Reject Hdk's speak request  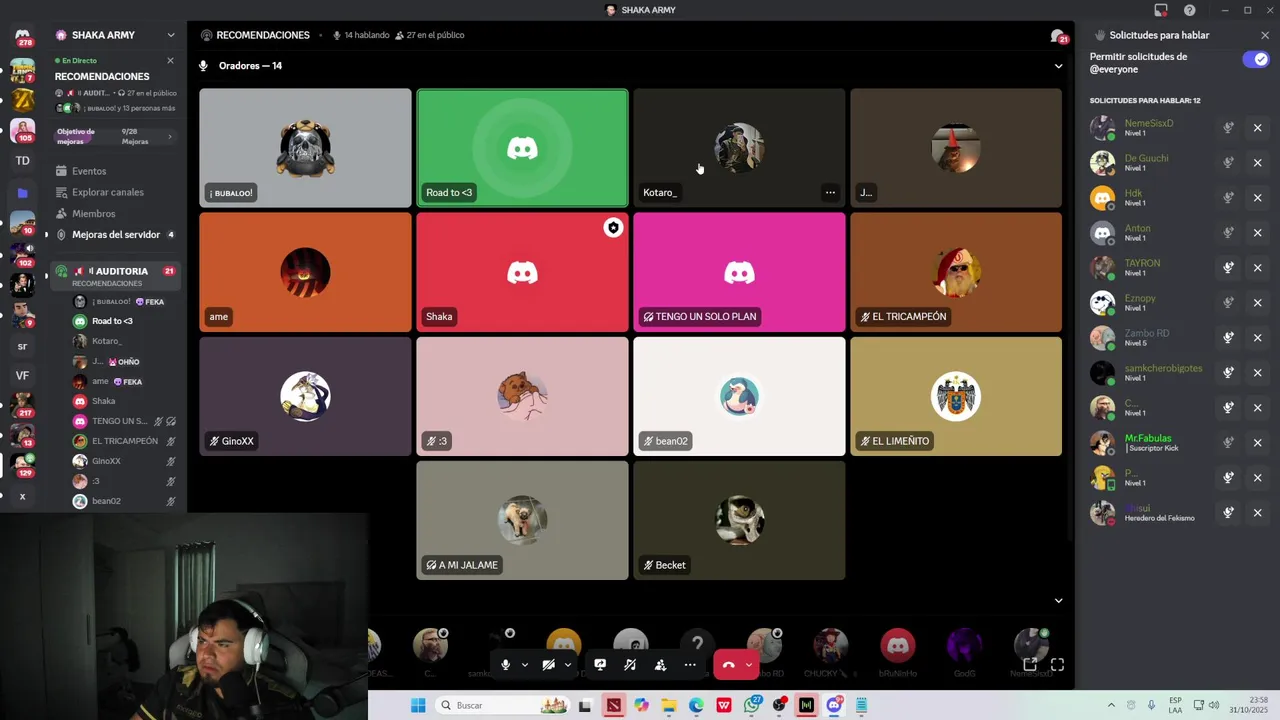click(x=1258, y=198)
